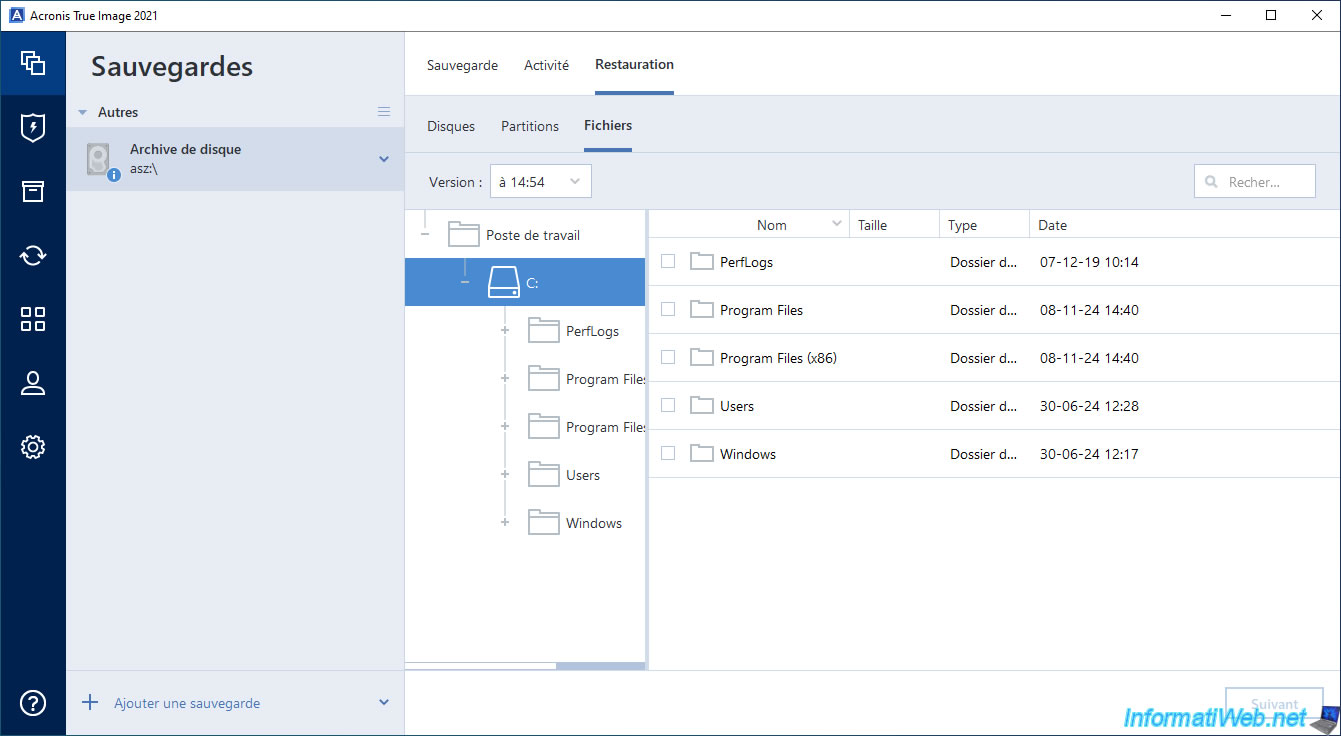The width and height of the screenshot is (1341, 736).
Task: Open the Backup section in the sidebar
Action: click(x=33, y=63)
